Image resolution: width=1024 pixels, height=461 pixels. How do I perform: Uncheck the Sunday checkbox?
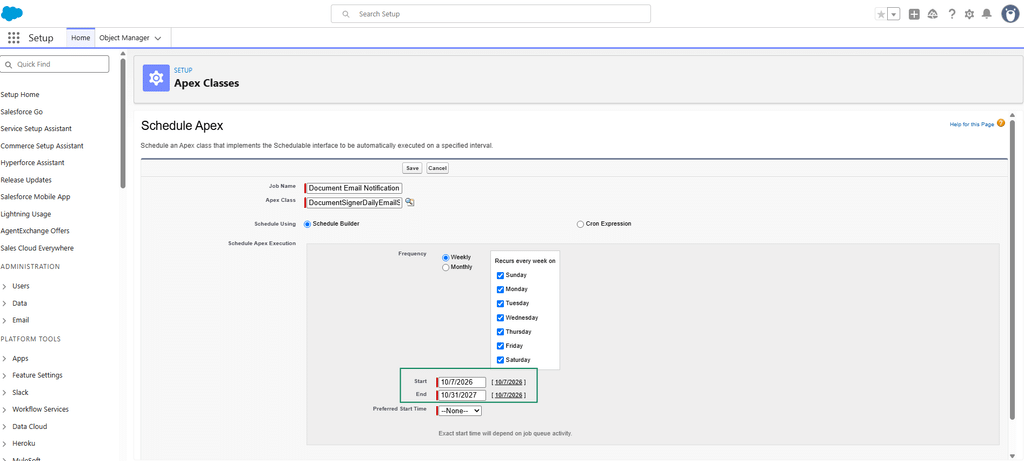[500, 275]
